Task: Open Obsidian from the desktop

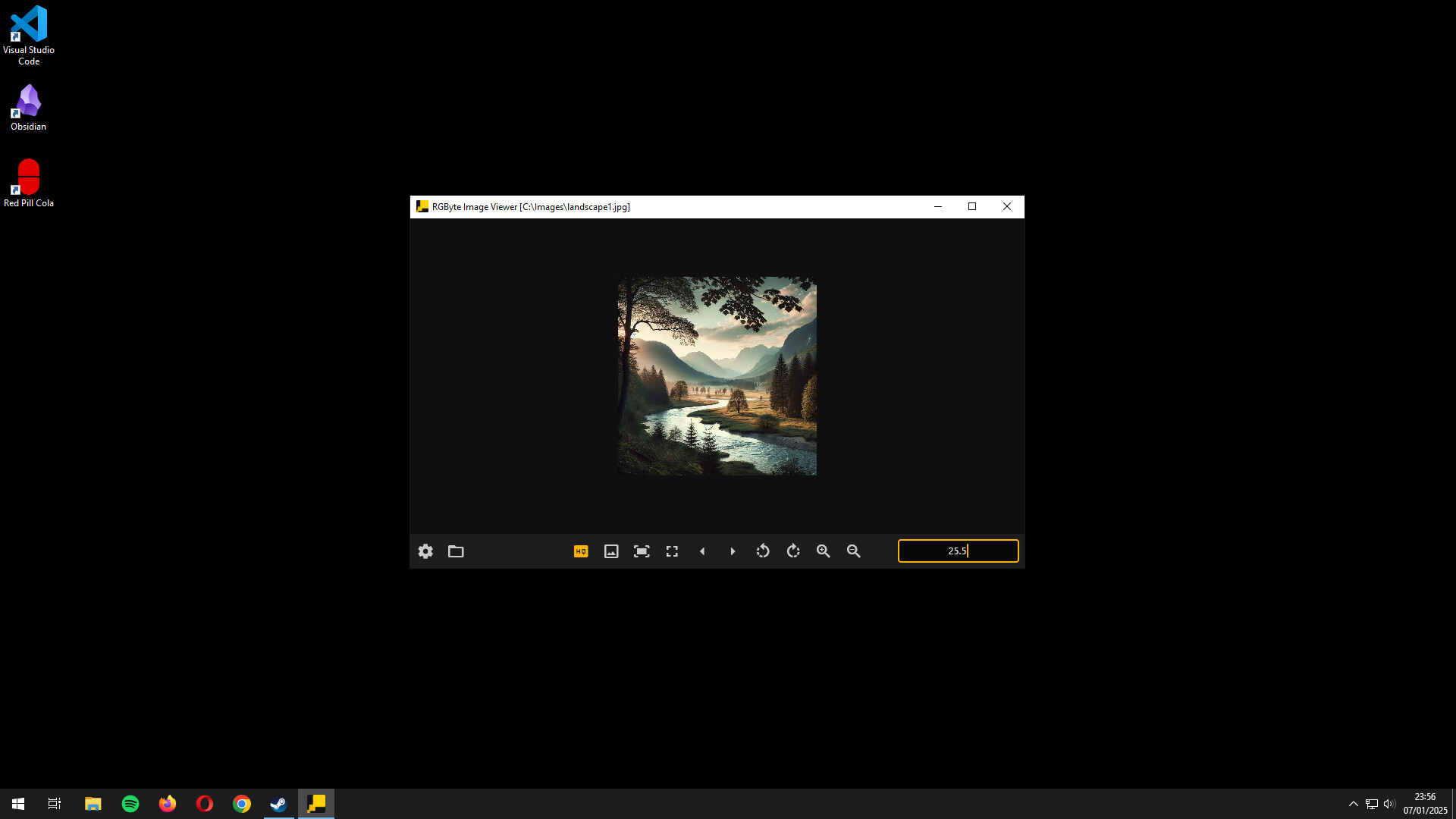Action: coord(28,99)
